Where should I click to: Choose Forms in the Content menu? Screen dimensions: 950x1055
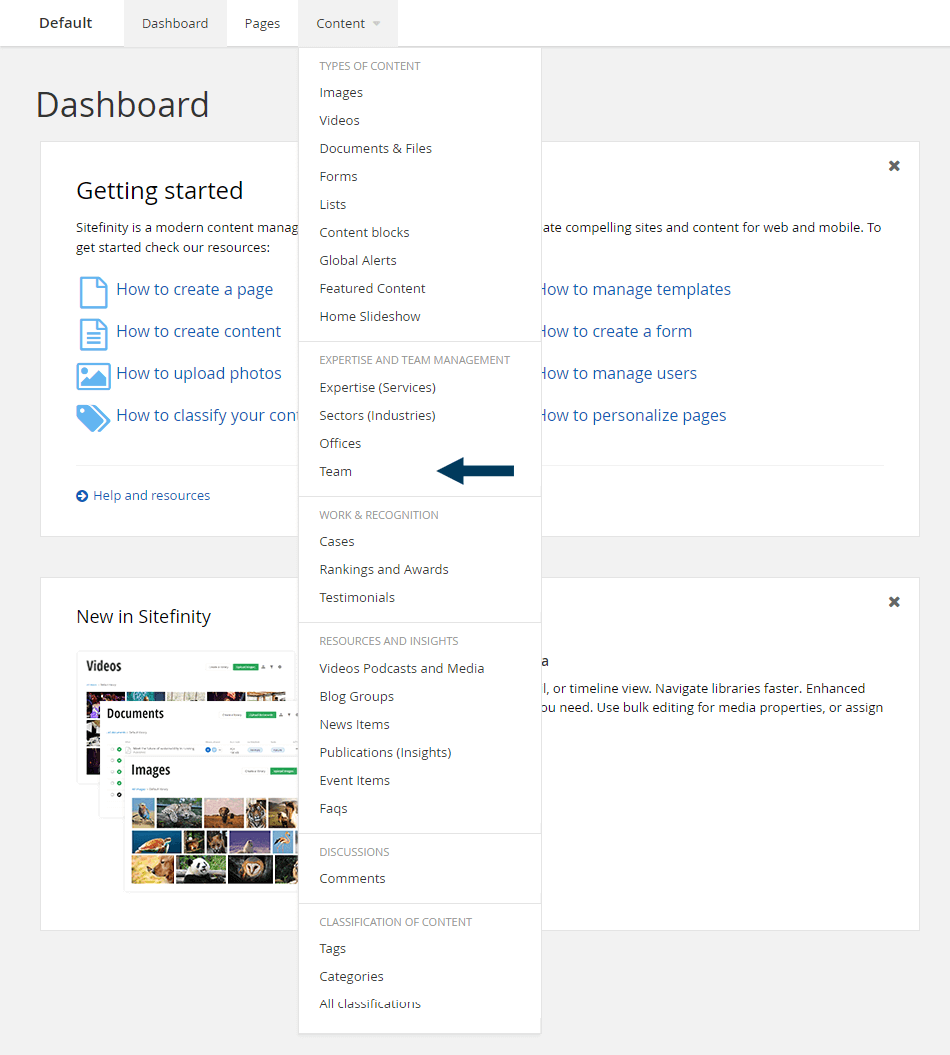coord(338,176)
